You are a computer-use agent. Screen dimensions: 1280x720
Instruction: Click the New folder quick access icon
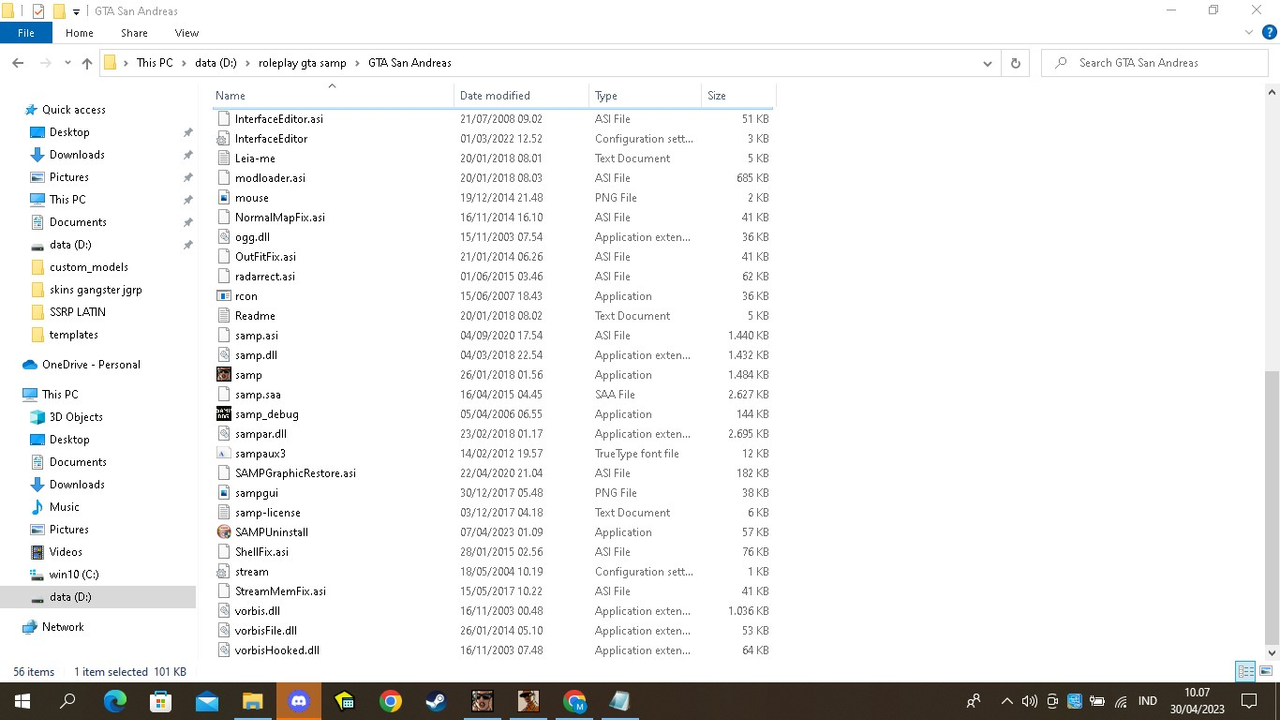(58, 11)
